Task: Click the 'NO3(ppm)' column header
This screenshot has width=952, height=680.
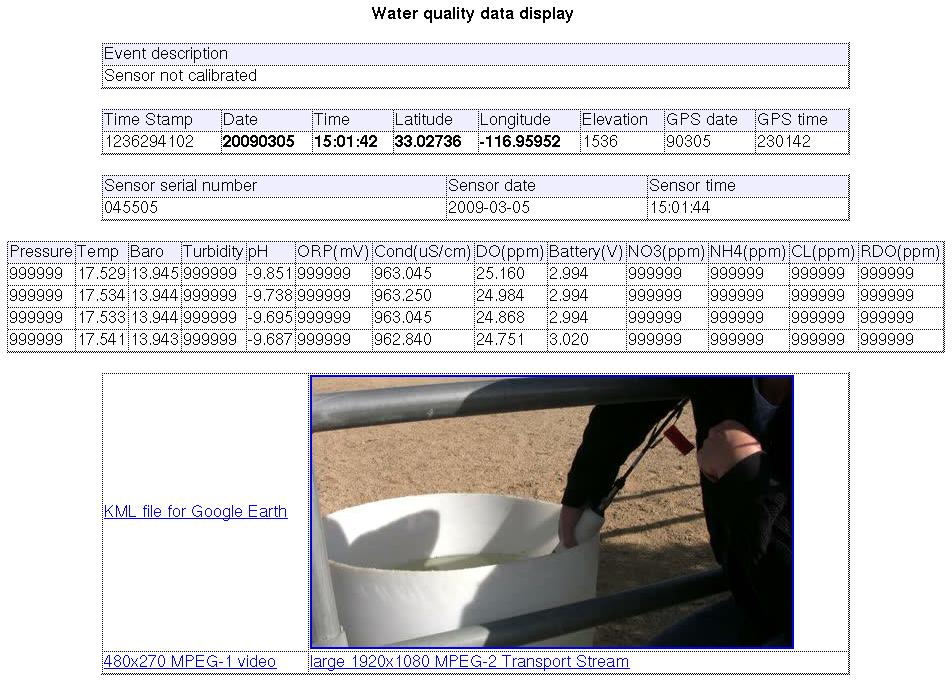Action: point(666,251)
